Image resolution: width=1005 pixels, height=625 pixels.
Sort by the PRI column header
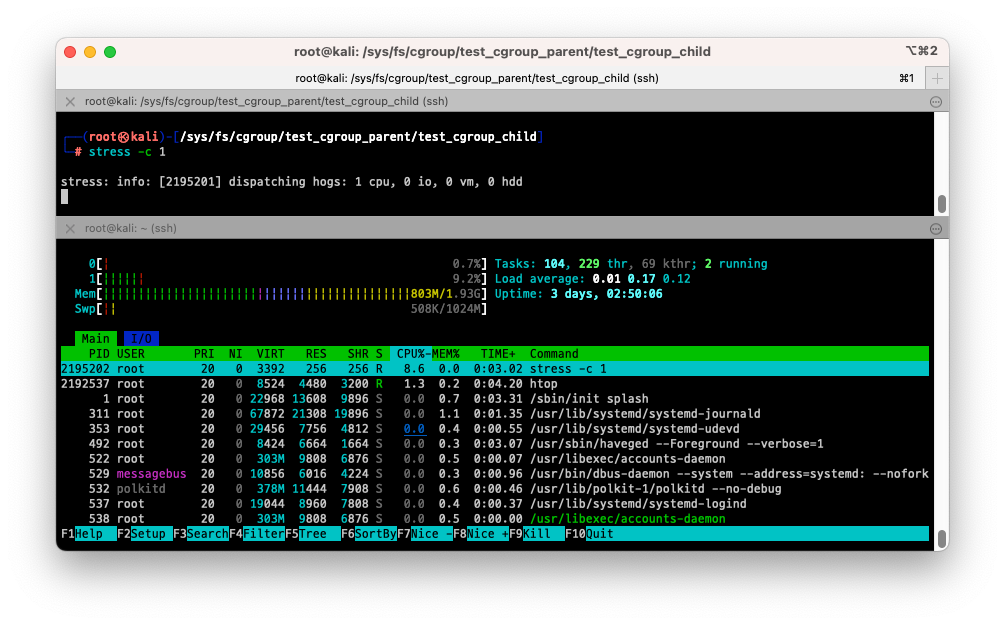(204, 354)
